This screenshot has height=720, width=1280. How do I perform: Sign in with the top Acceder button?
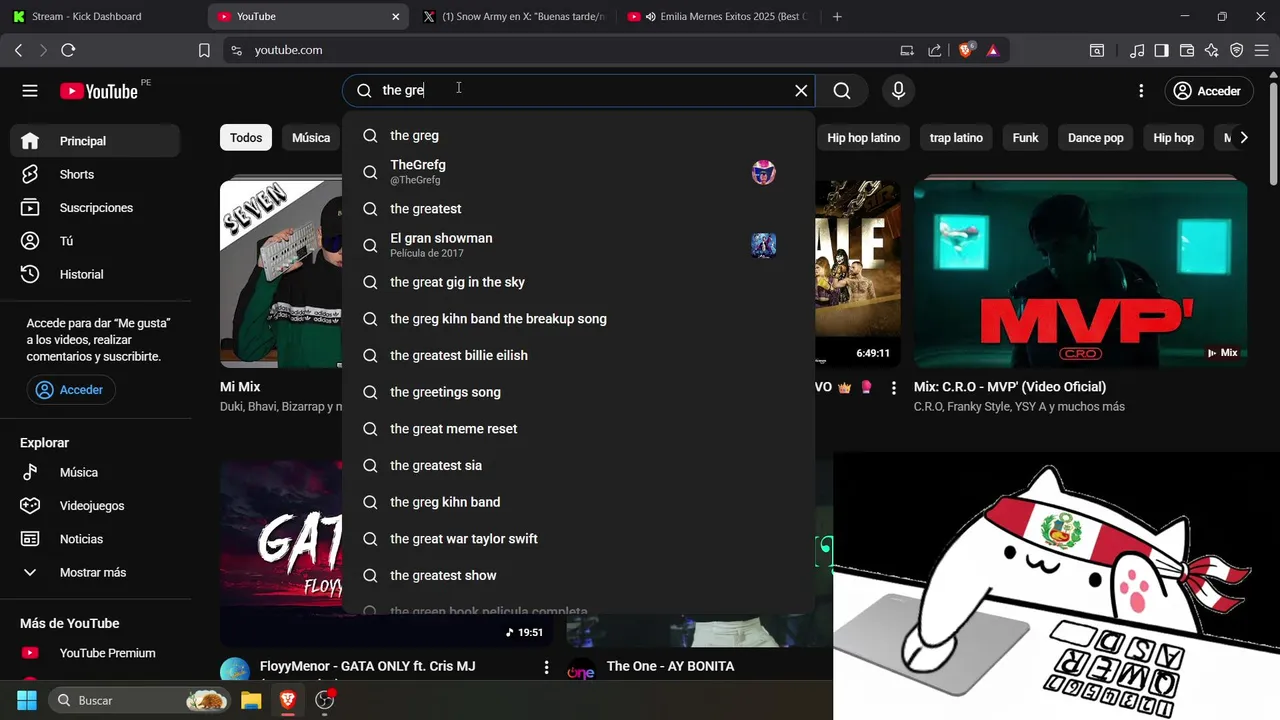pos(1208,91)
